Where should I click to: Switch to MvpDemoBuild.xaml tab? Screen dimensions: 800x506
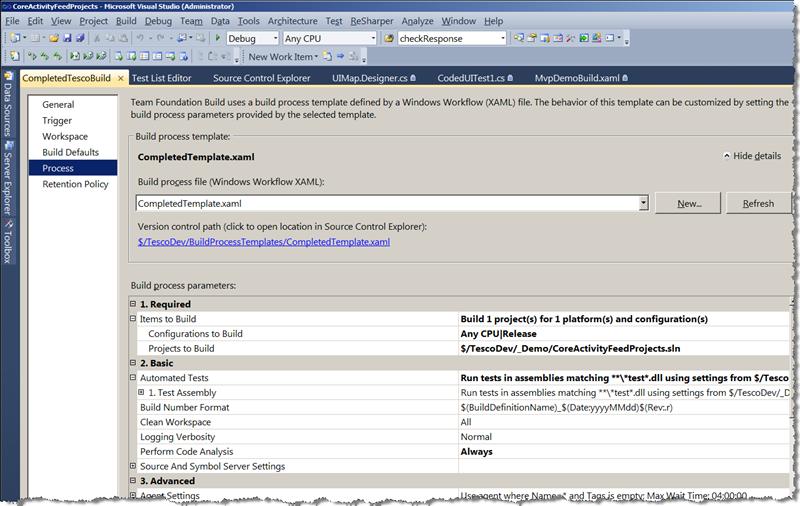[581, 78]
